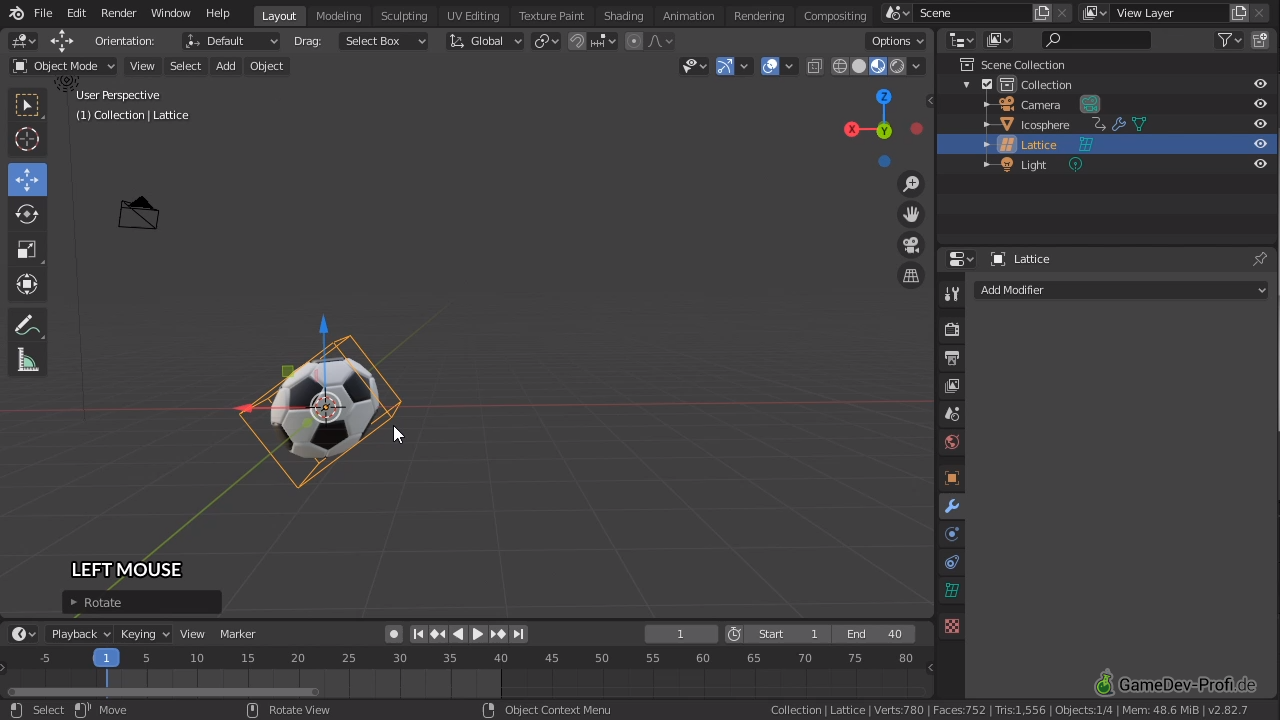Open the Object Constraints properties tab
The image size is (1280, 720).
pyautogui.click(x=952, y=562)
